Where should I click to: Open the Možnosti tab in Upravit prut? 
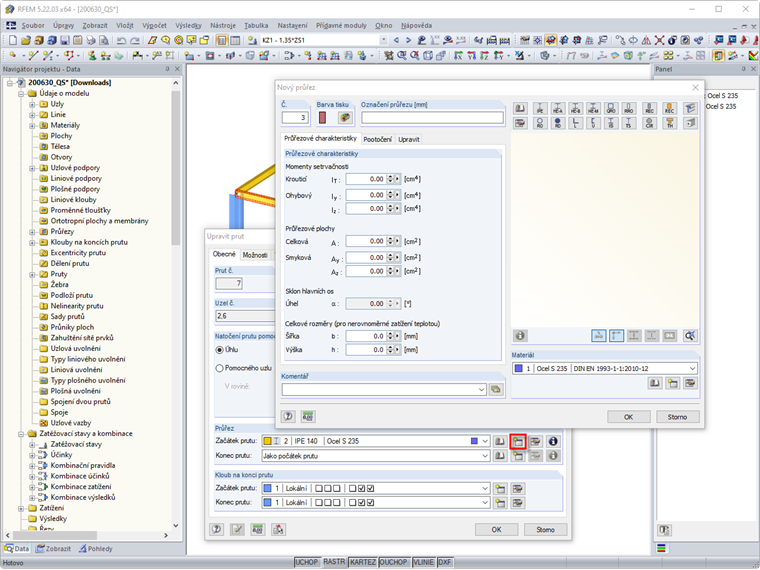255,255
